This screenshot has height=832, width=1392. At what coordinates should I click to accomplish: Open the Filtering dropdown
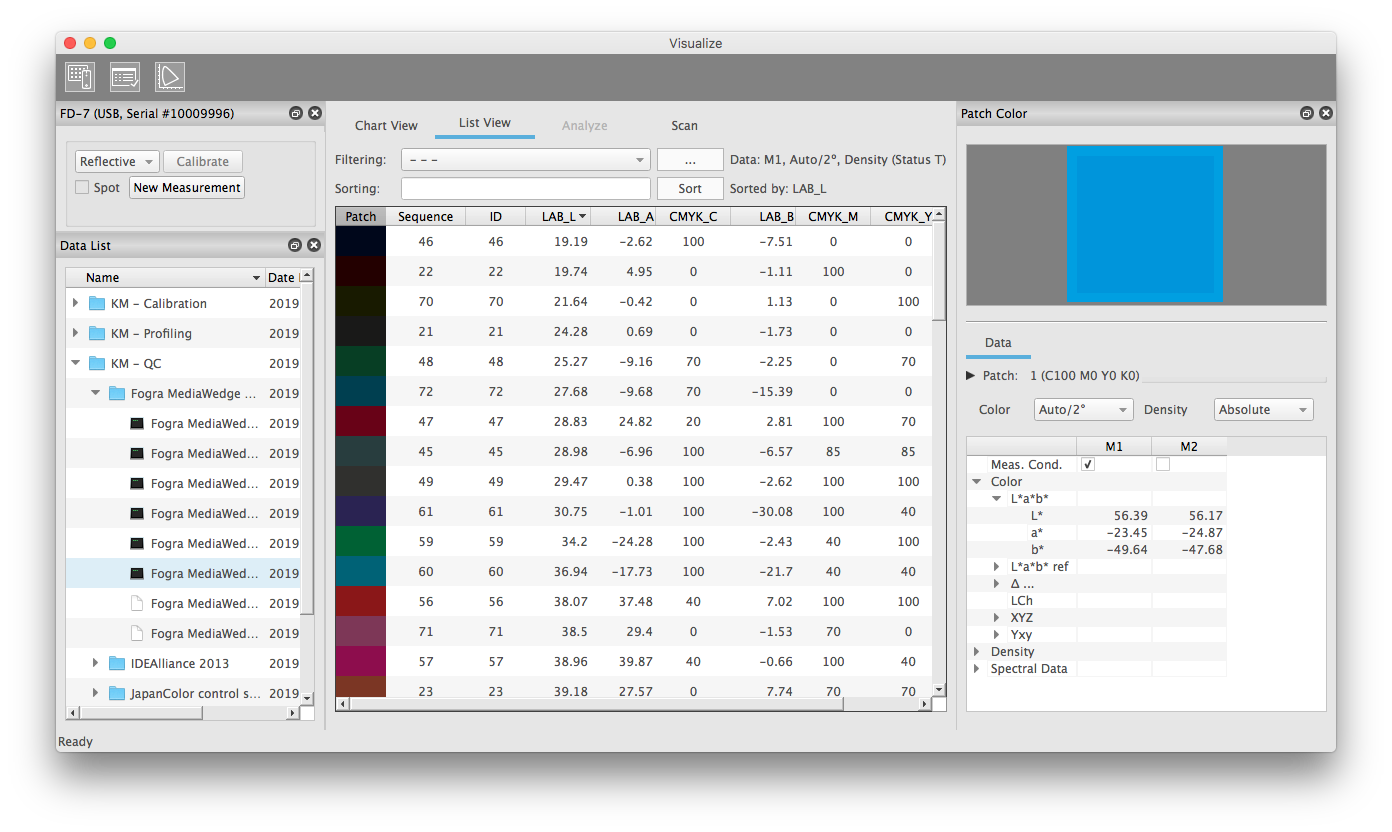click(x=525, y=160)
